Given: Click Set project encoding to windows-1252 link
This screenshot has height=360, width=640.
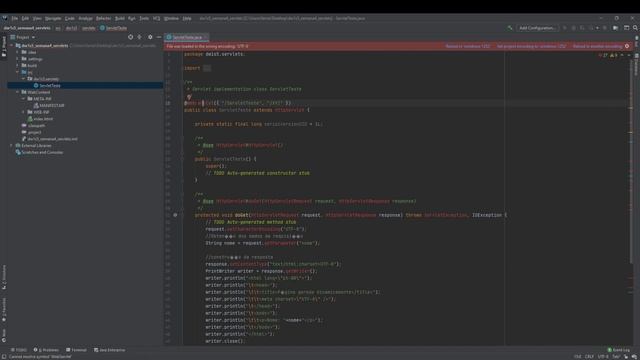Looking at the screenshot, I should [531, 47].
